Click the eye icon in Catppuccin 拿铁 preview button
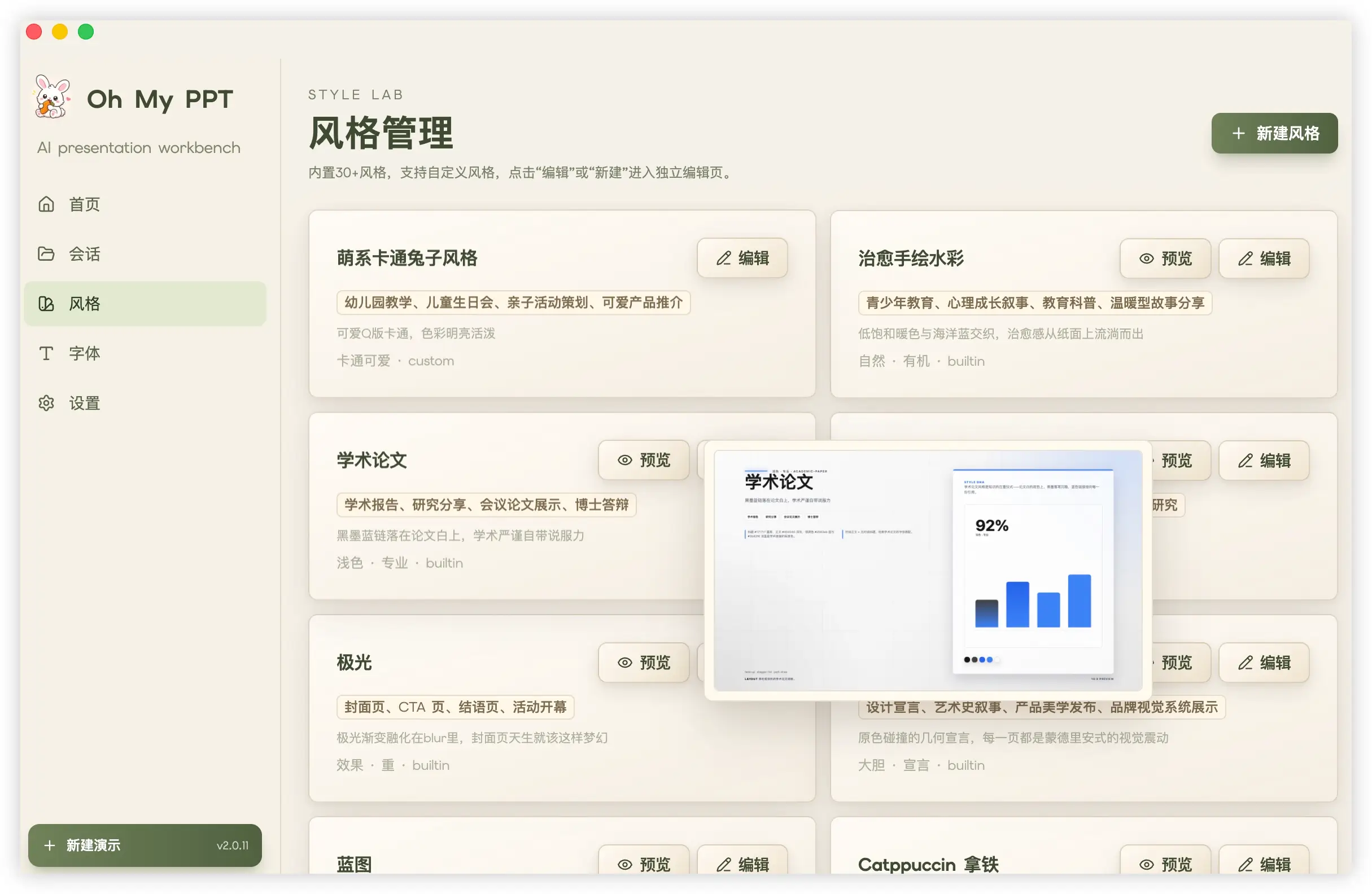 (1146, 864)
